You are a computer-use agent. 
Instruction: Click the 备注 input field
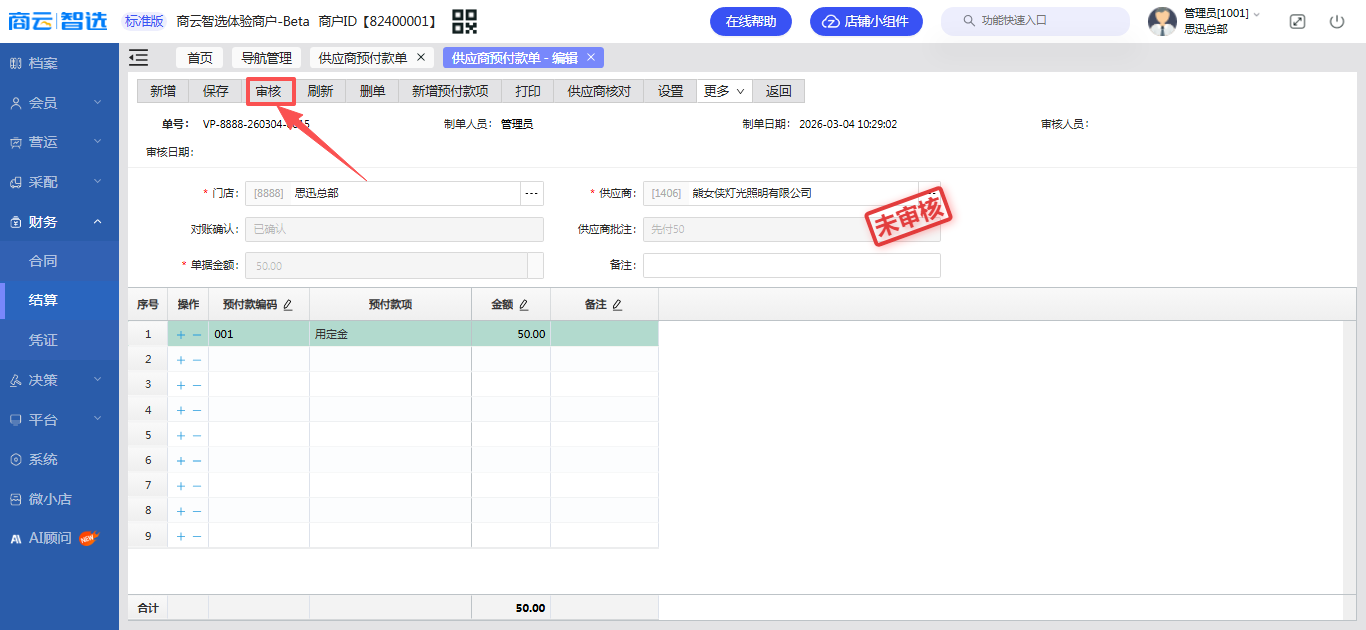click(x=791, y=265)
